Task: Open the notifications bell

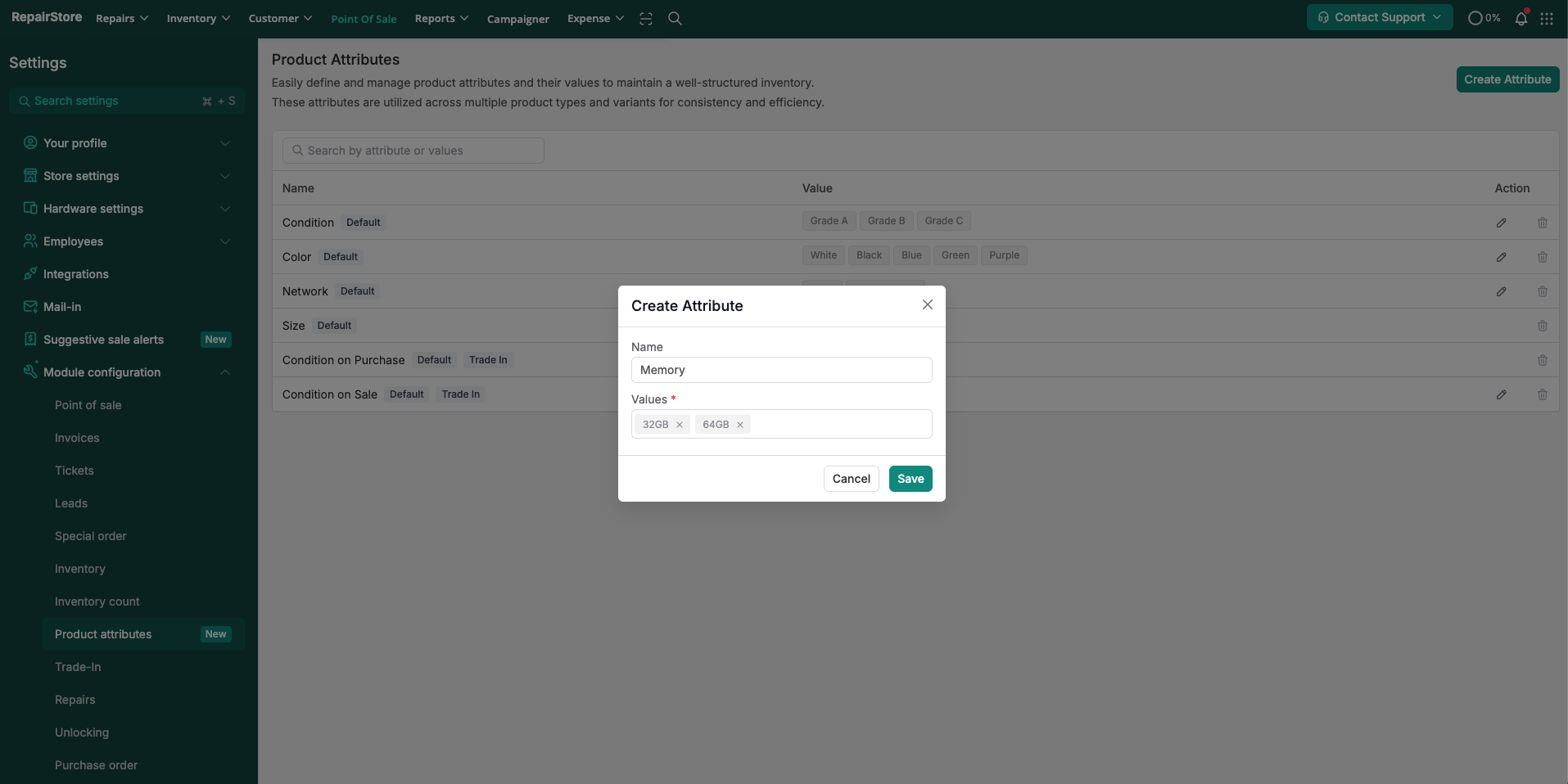Action: [1521, 19]
